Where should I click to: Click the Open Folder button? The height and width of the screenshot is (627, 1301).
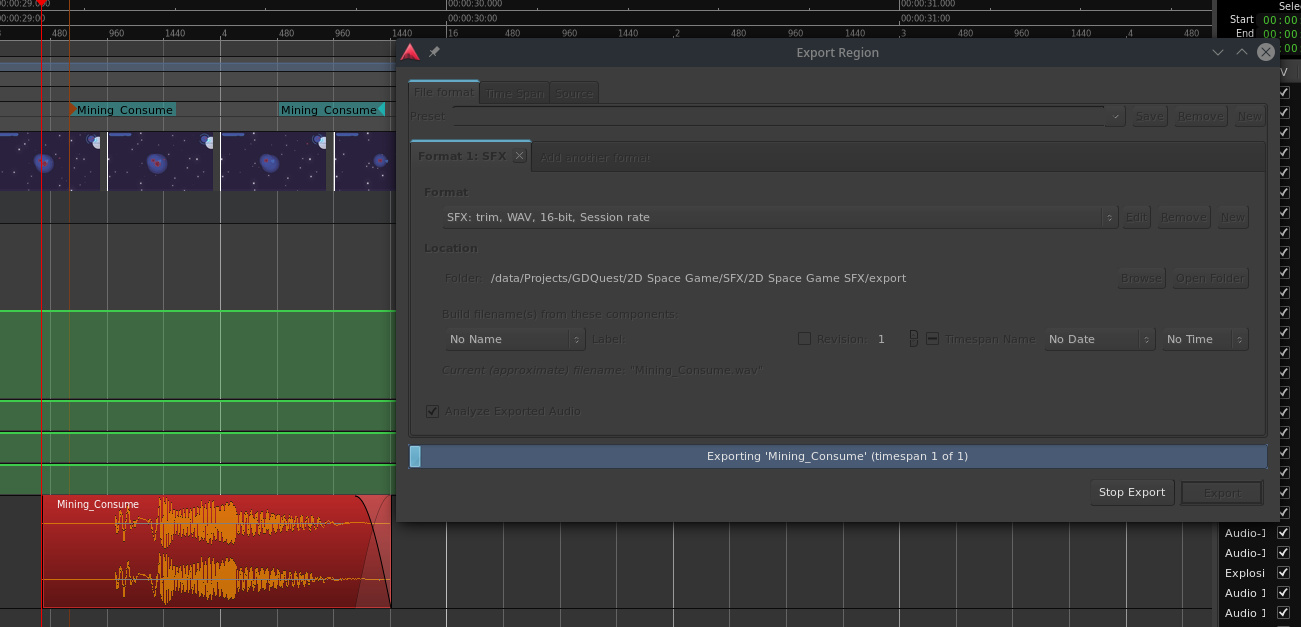coord(1209,278)
